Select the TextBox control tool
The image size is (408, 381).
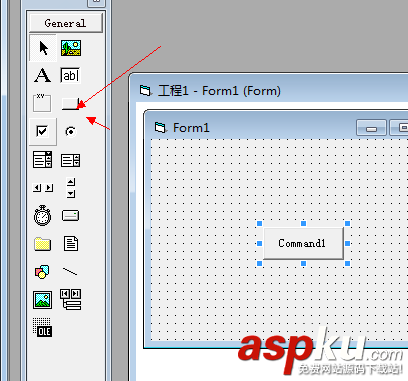[71, 76]
